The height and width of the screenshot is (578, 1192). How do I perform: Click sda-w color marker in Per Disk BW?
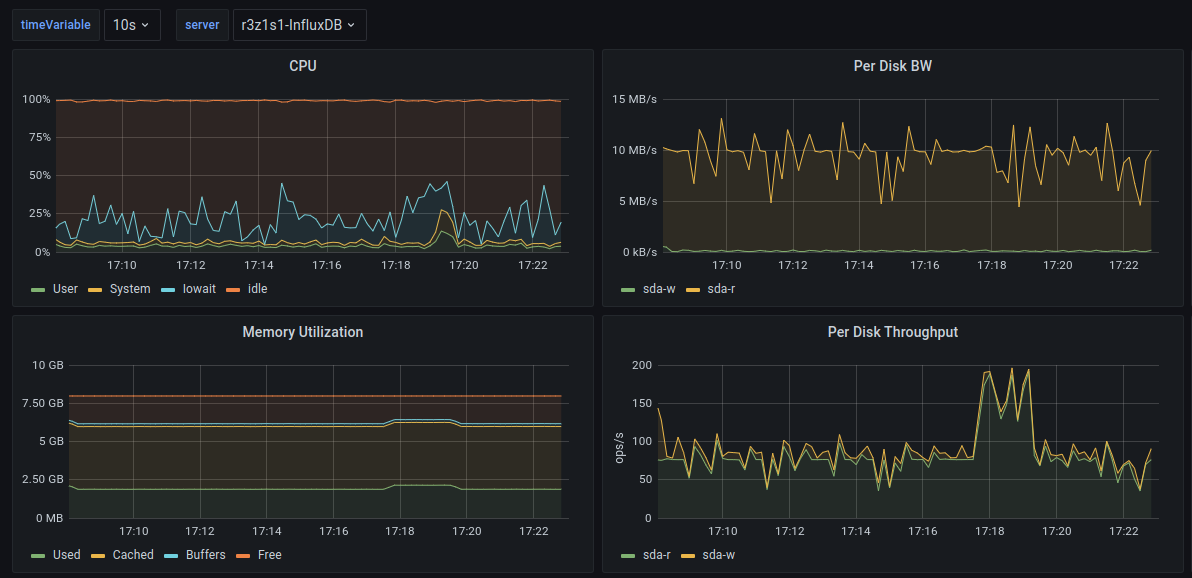point(628,289)
